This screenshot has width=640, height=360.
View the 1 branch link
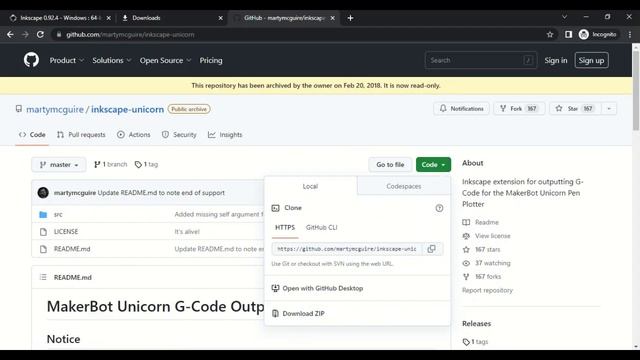[111, 164]
